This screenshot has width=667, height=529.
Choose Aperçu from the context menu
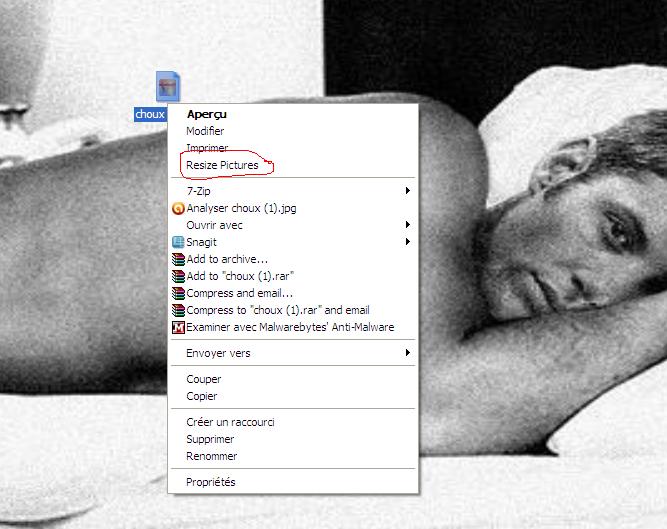[207, 114]
